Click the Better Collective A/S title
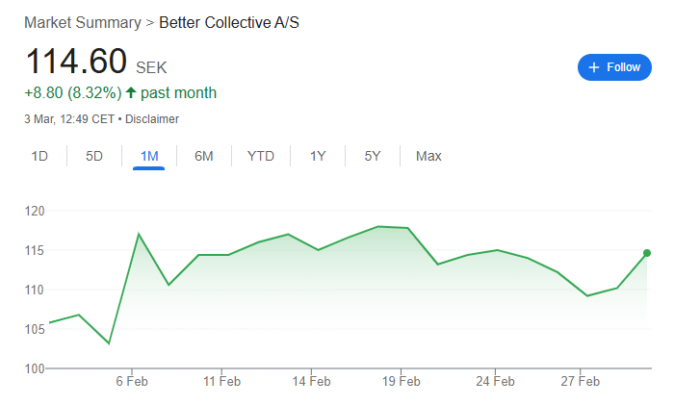The width and height of the screenshot is (700, 405). pos(229,22)
